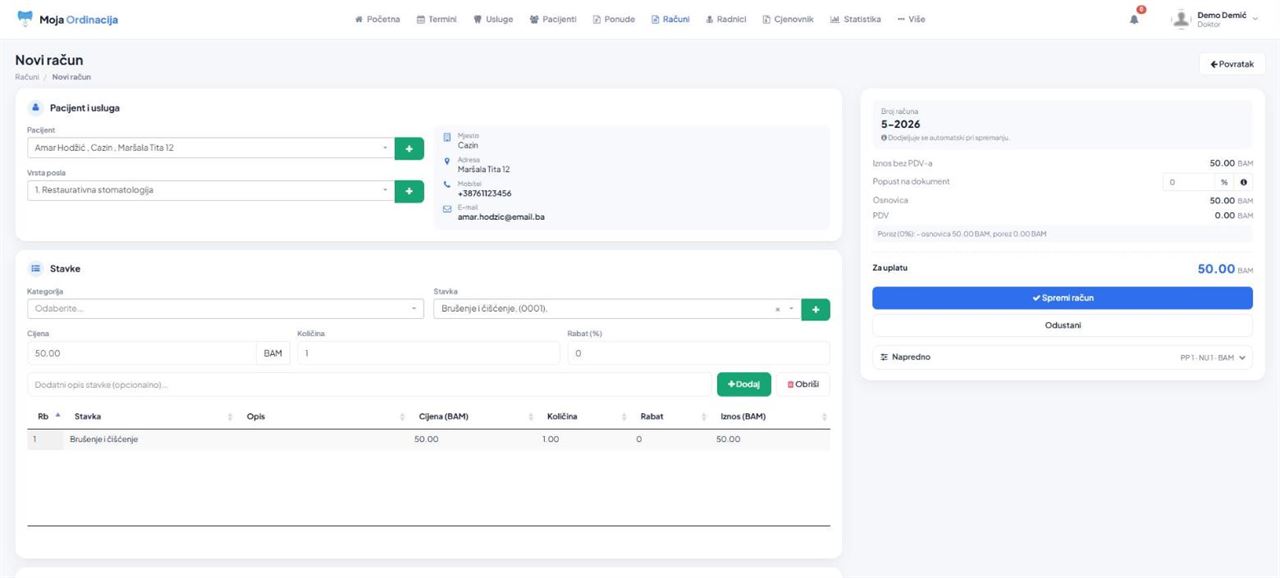
Task: Open the Stavka dropdown
Action: [617, 309]
